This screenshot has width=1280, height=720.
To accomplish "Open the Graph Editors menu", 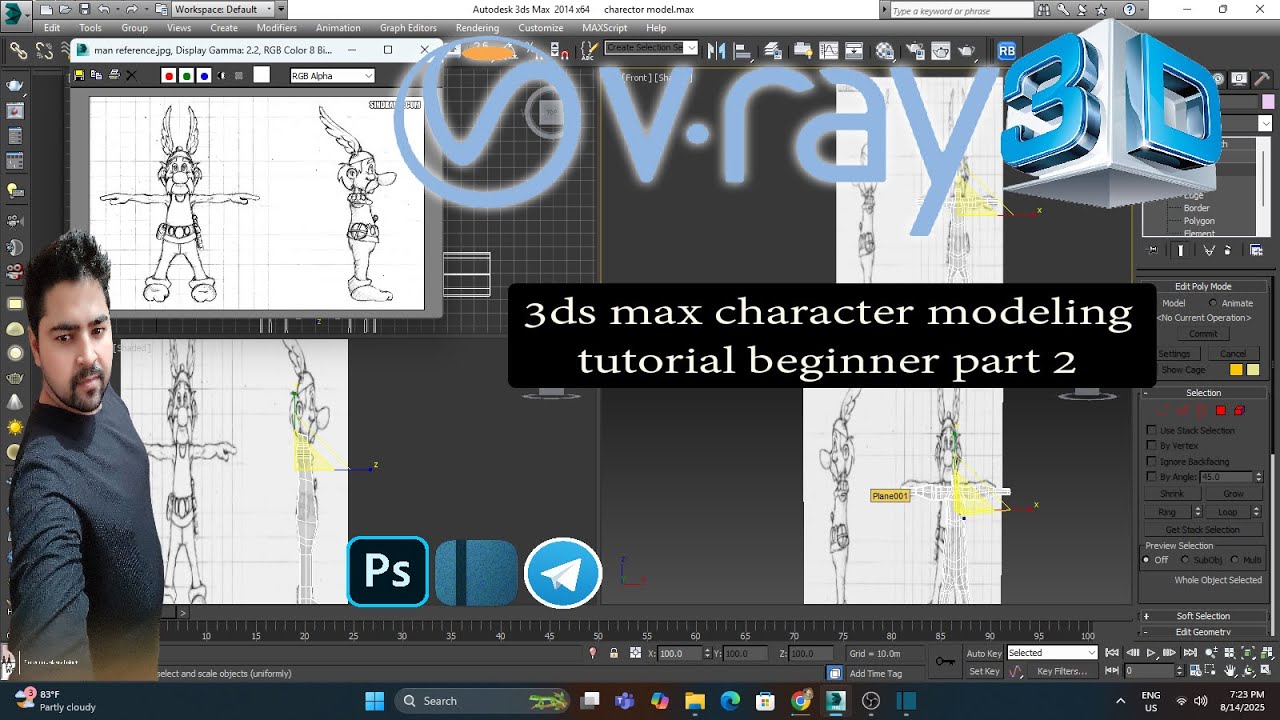I will click(408, 28).
